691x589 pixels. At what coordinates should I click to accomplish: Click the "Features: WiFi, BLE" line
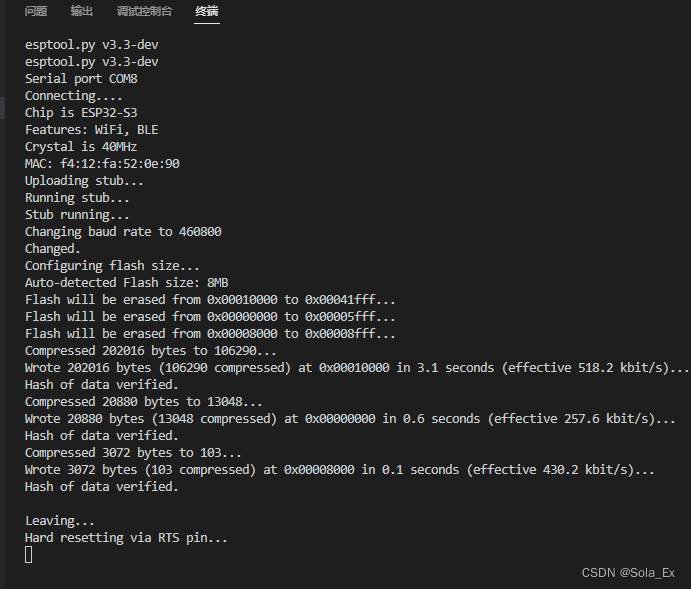pyautogui.click(x=91, y=130)
